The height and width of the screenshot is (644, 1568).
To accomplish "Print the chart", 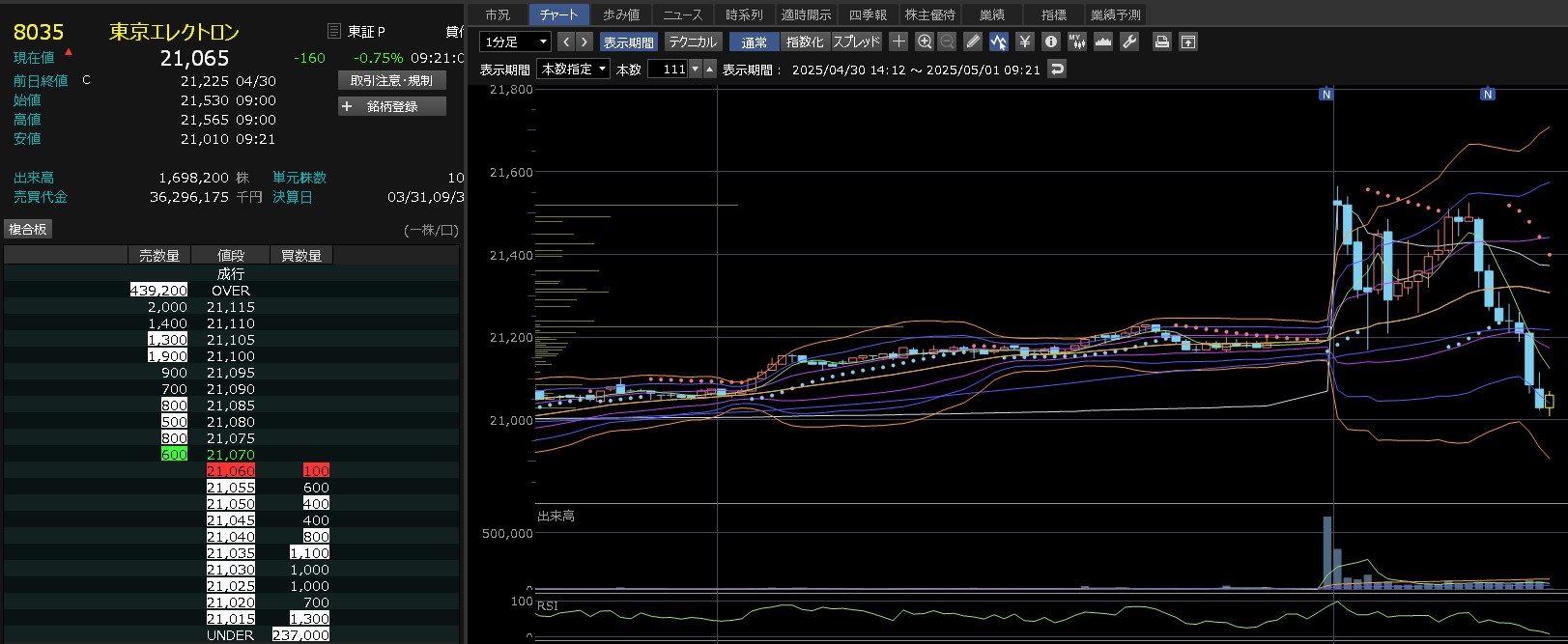I will [1162, 42].
